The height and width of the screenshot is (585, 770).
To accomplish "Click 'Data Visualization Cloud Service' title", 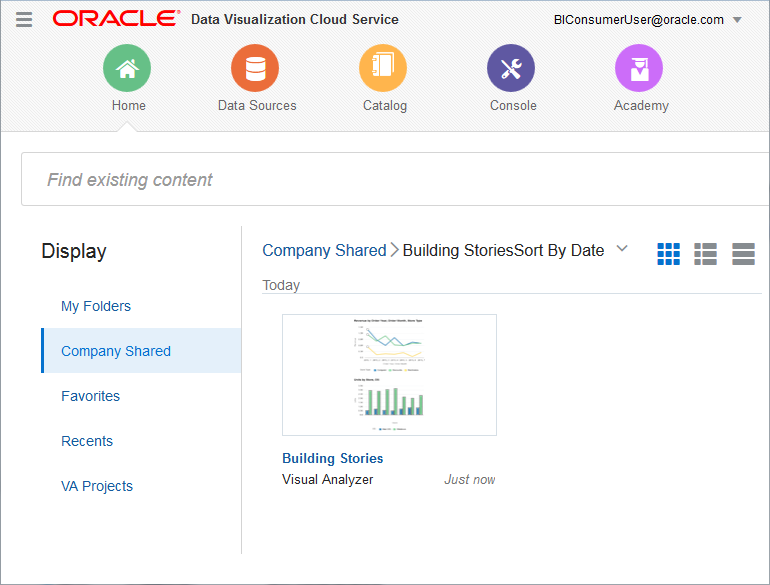I will click(x=295, y=19).
